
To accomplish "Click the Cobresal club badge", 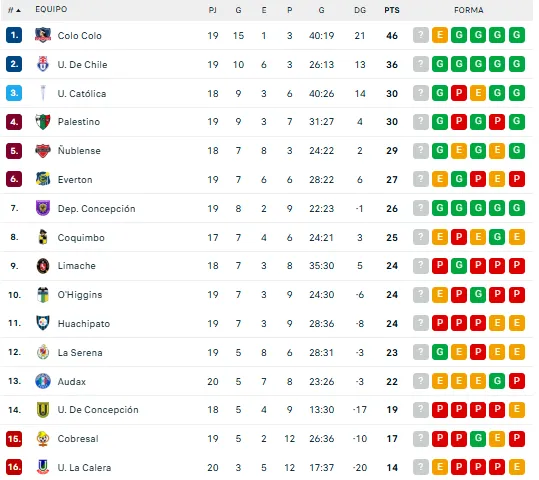I will tap(43, 438).
